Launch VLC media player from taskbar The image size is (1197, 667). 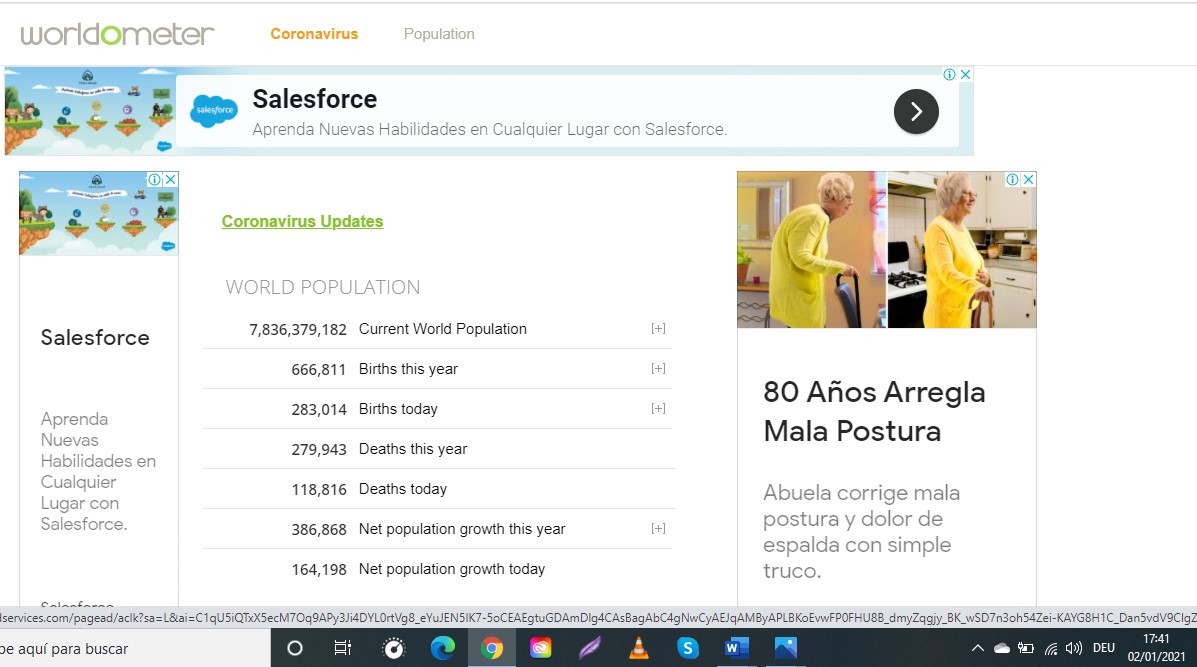click(638, 649)
